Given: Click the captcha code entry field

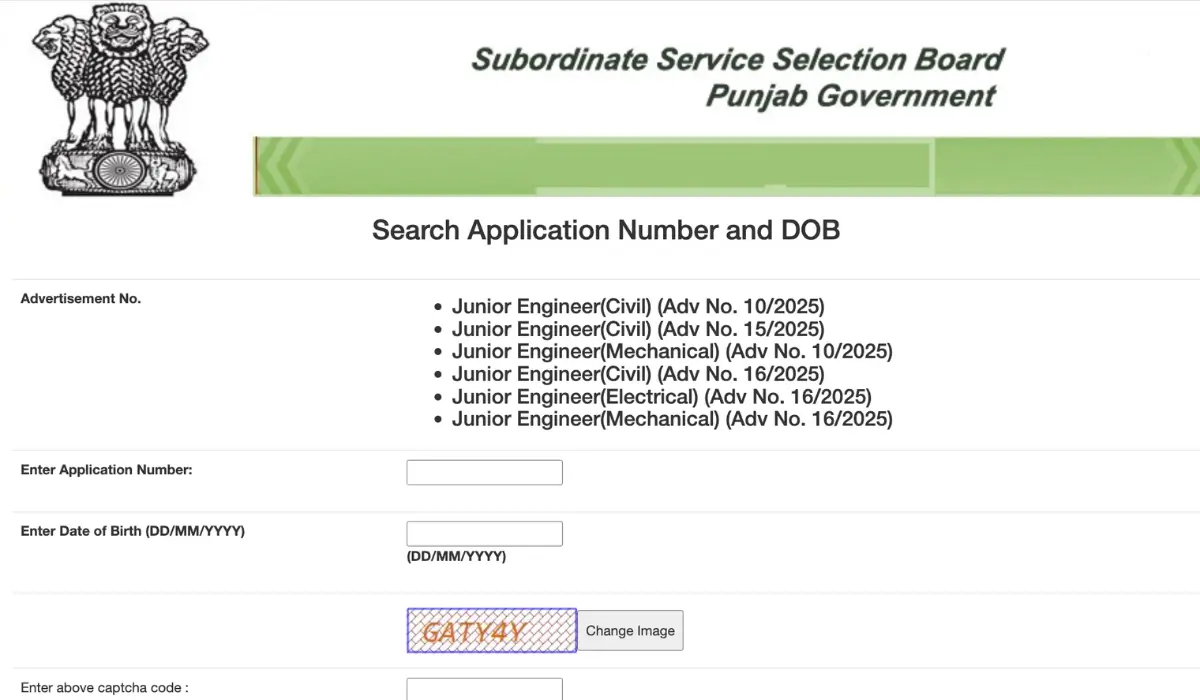Looking at the screenshot, I should (x=484, y=689).
